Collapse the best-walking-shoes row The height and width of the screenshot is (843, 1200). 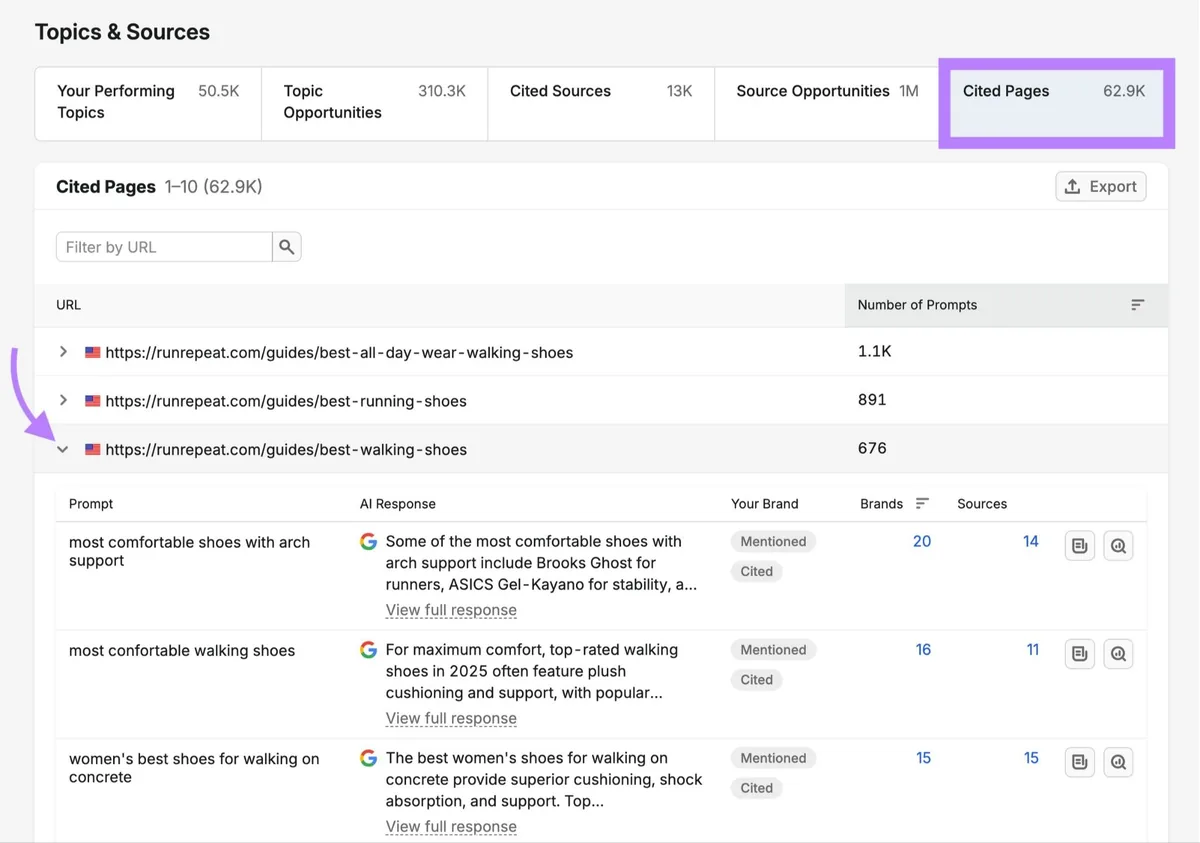point(63,450)
